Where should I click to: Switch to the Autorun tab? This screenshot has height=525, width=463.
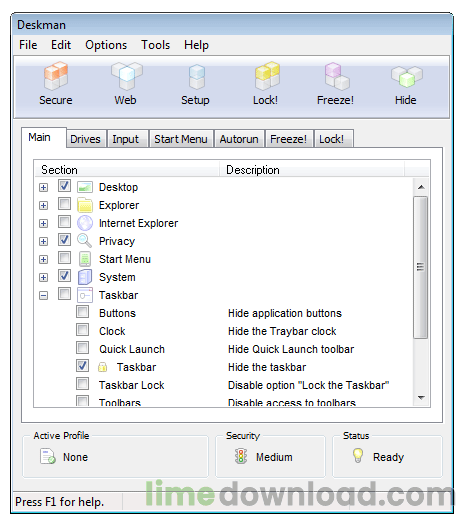[x=239, y=139]
